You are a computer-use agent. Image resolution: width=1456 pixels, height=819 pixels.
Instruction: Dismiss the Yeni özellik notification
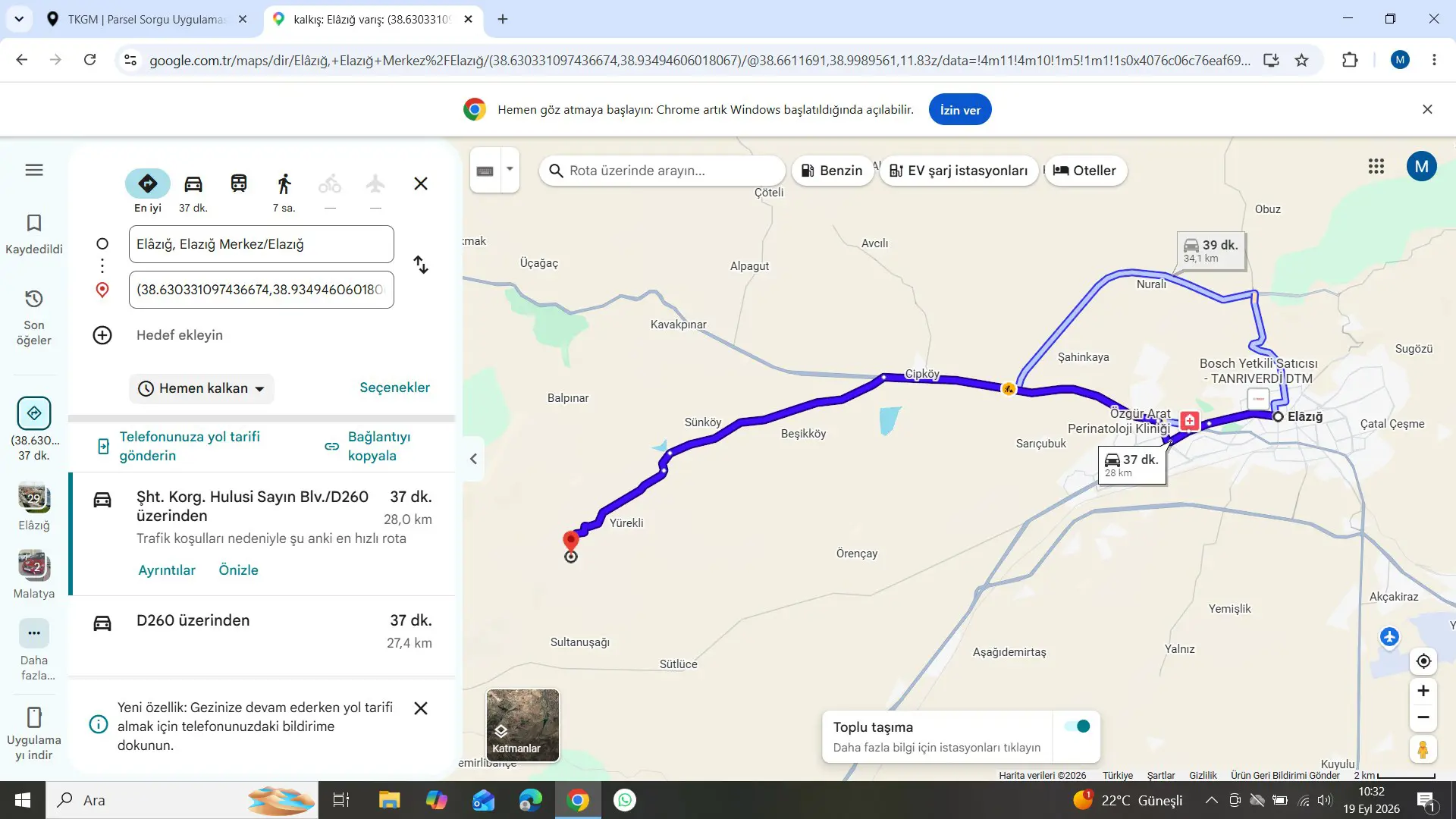pyautogui.click(x=421, y=708)
